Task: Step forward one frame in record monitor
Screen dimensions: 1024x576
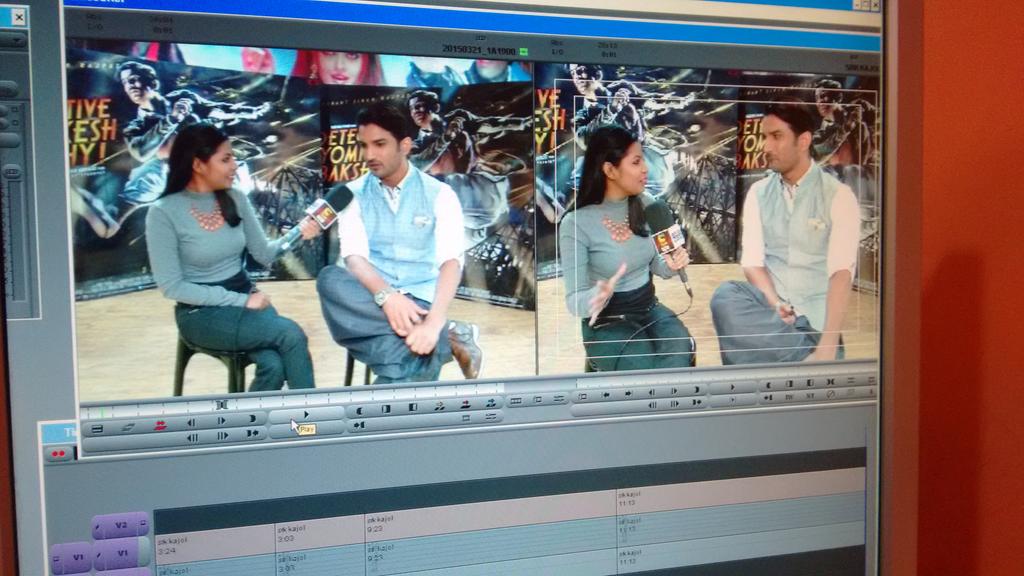Action: (x=675, y=391)
